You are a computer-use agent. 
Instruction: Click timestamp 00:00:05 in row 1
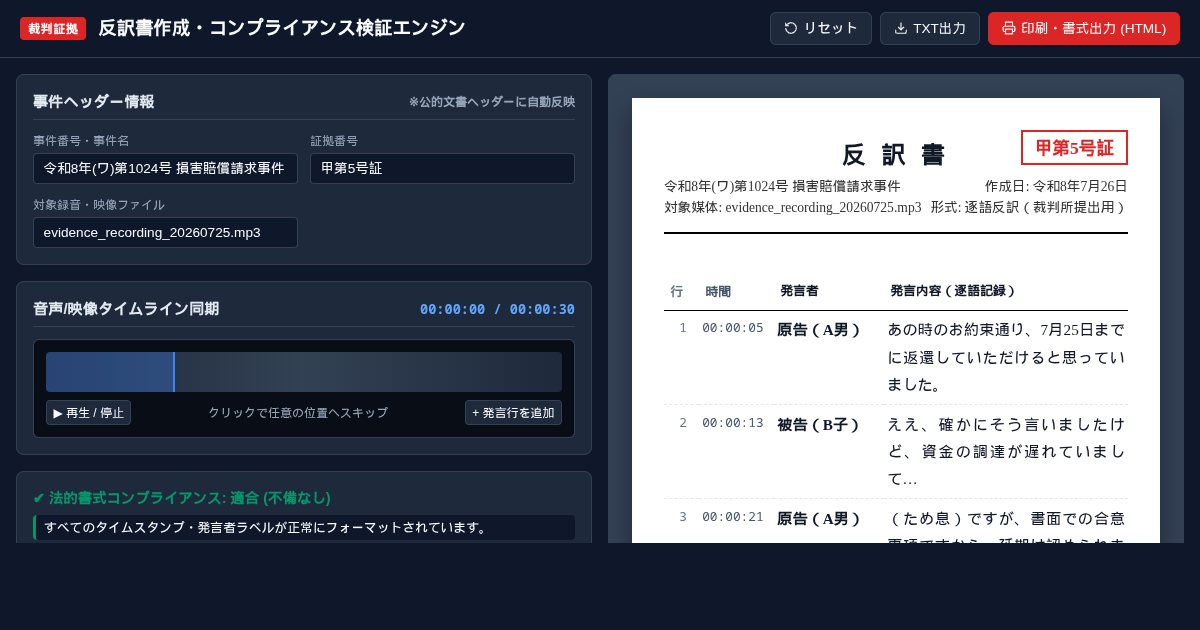[733, 328]
